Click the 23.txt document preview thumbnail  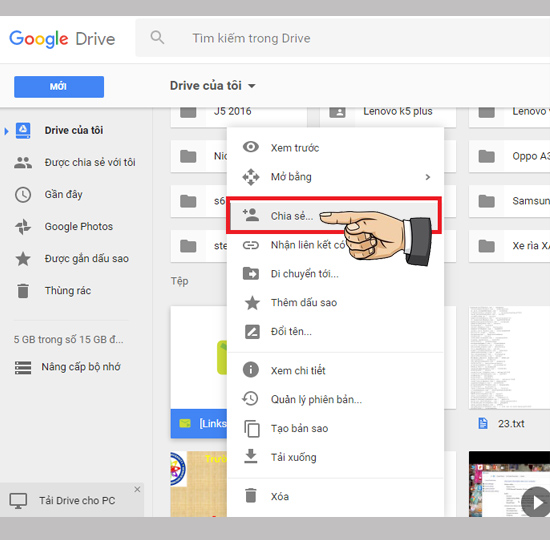tap(509, 358)
